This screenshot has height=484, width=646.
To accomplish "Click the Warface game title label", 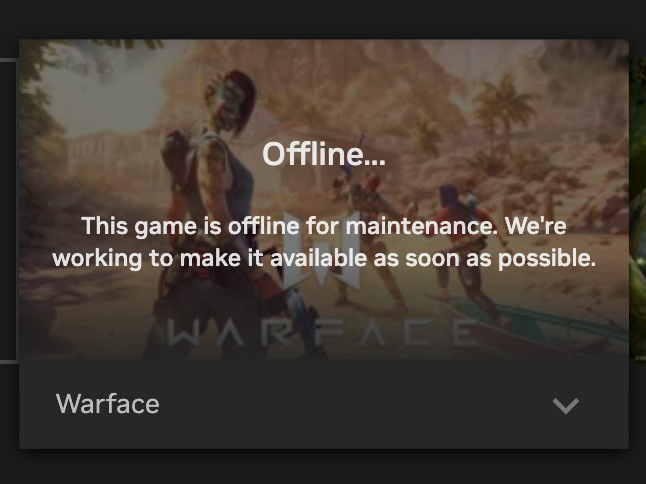I will point(108,404).
